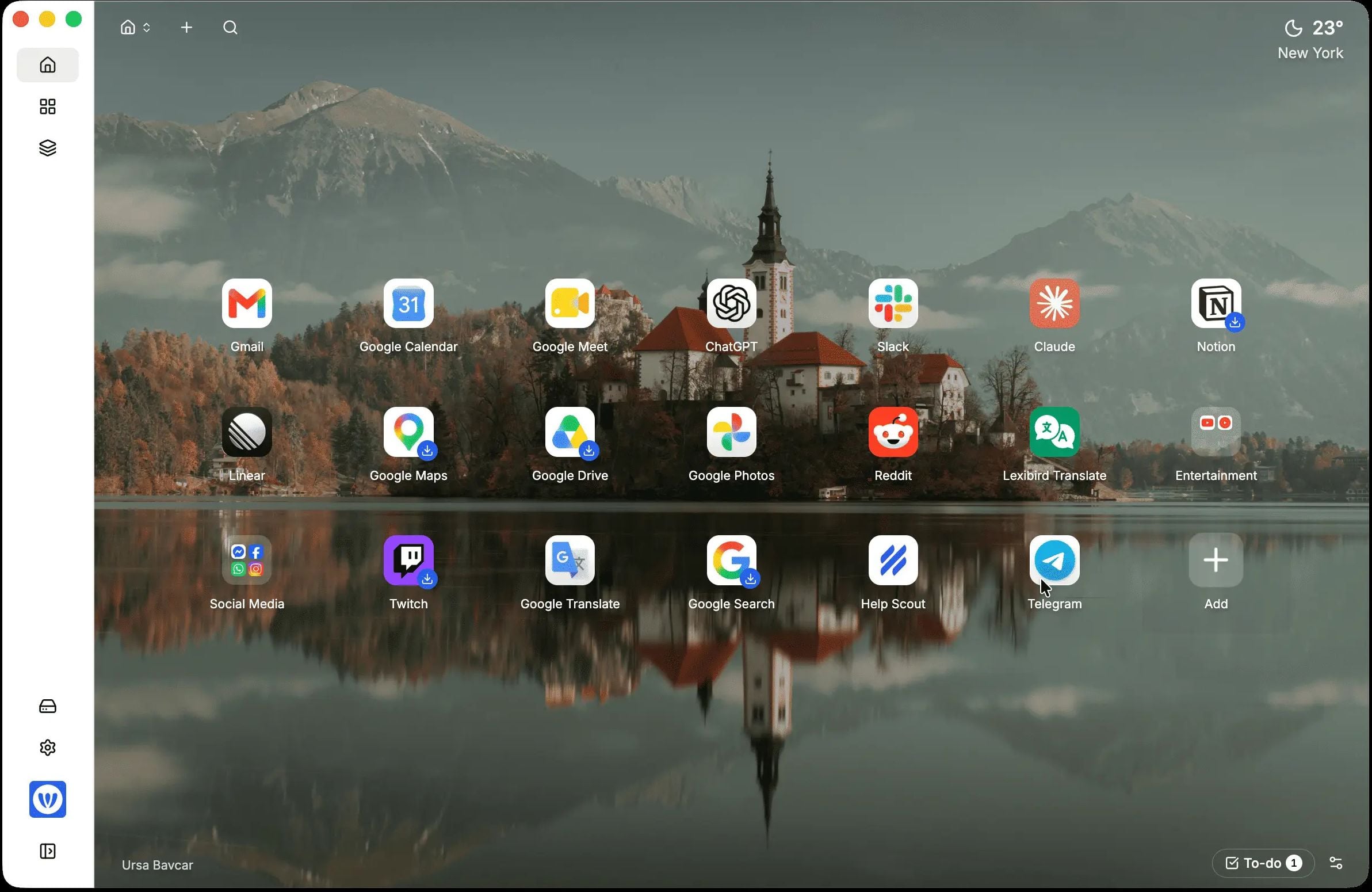The height and width of the screenshot is (892, 1372).
Task: Open the Gmail app
Action: (x=247, y=303)
